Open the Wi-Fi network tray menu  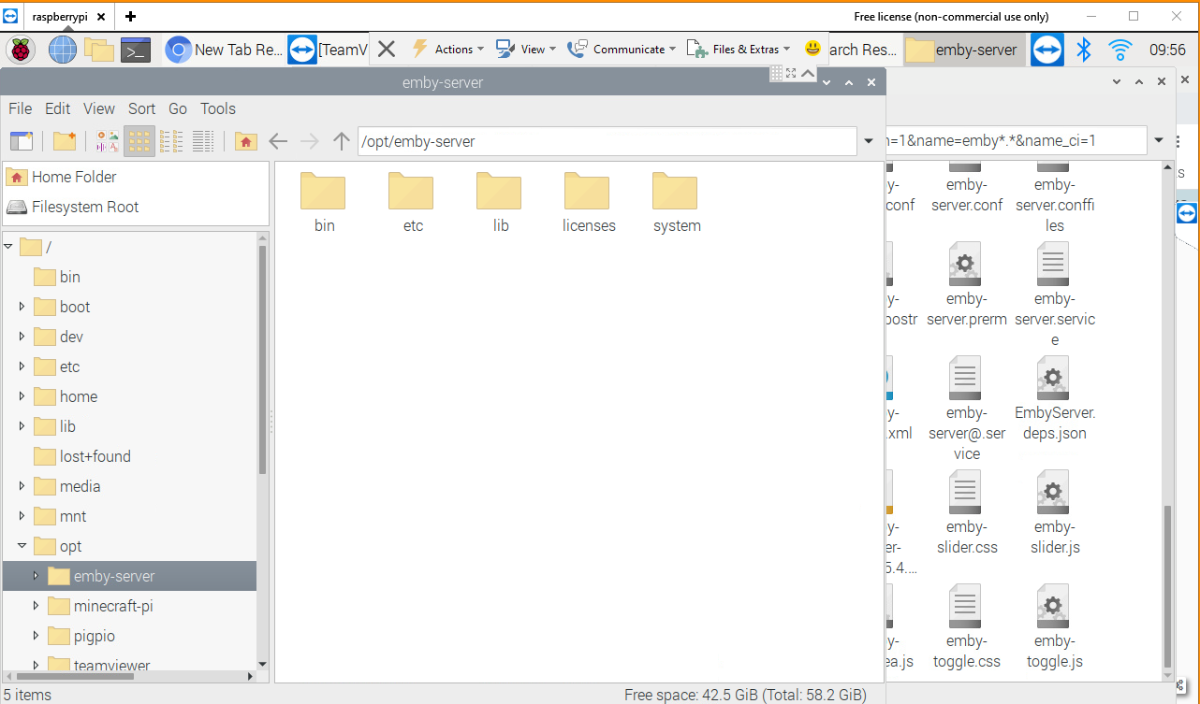[1120, 49]
